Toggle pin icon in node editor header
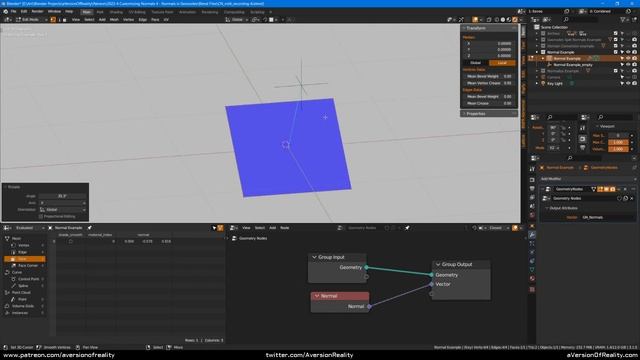 pos(407,228)
